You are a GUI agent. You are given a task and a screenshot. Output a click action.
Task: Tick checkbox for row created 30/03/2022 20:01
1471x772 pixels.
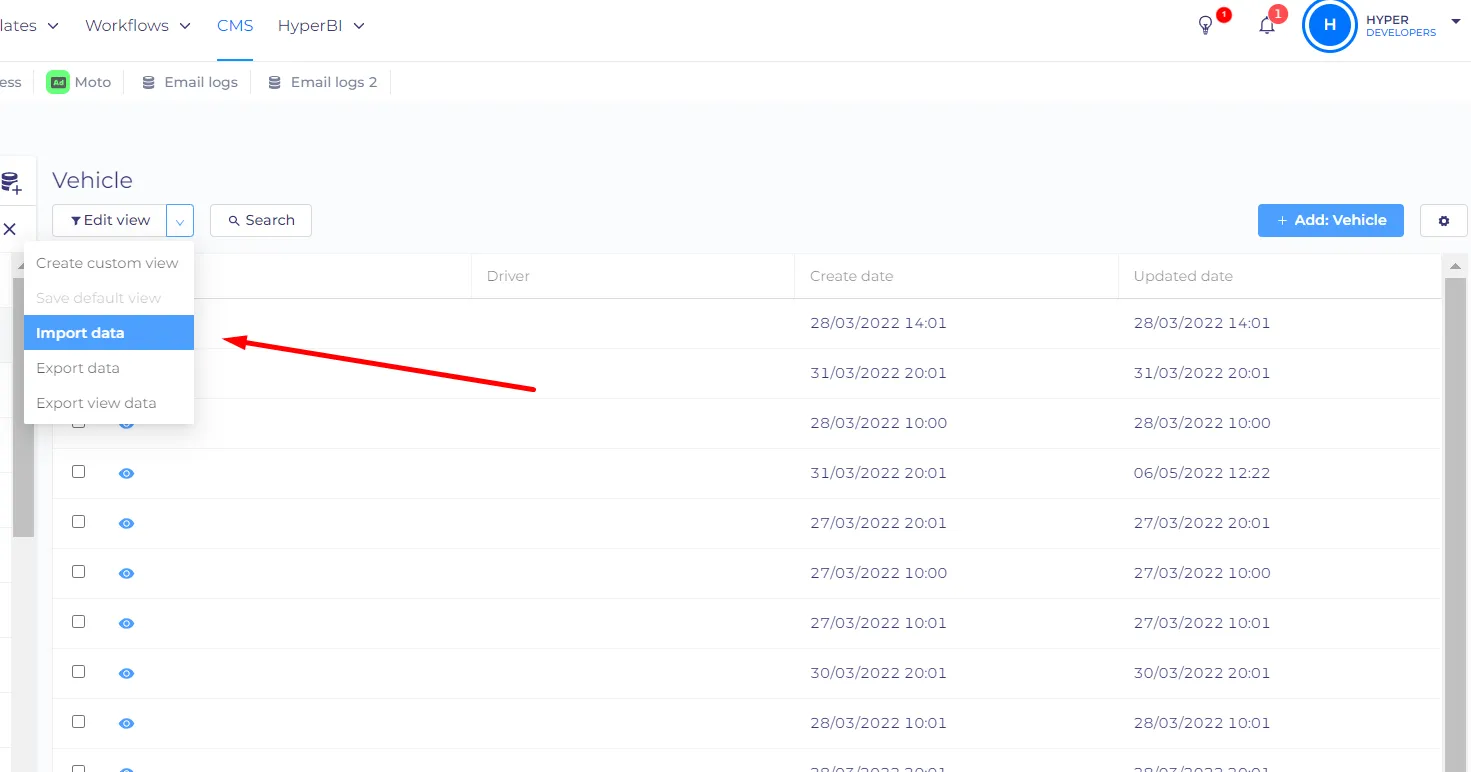pyautogui.click(x=79, y=671)
